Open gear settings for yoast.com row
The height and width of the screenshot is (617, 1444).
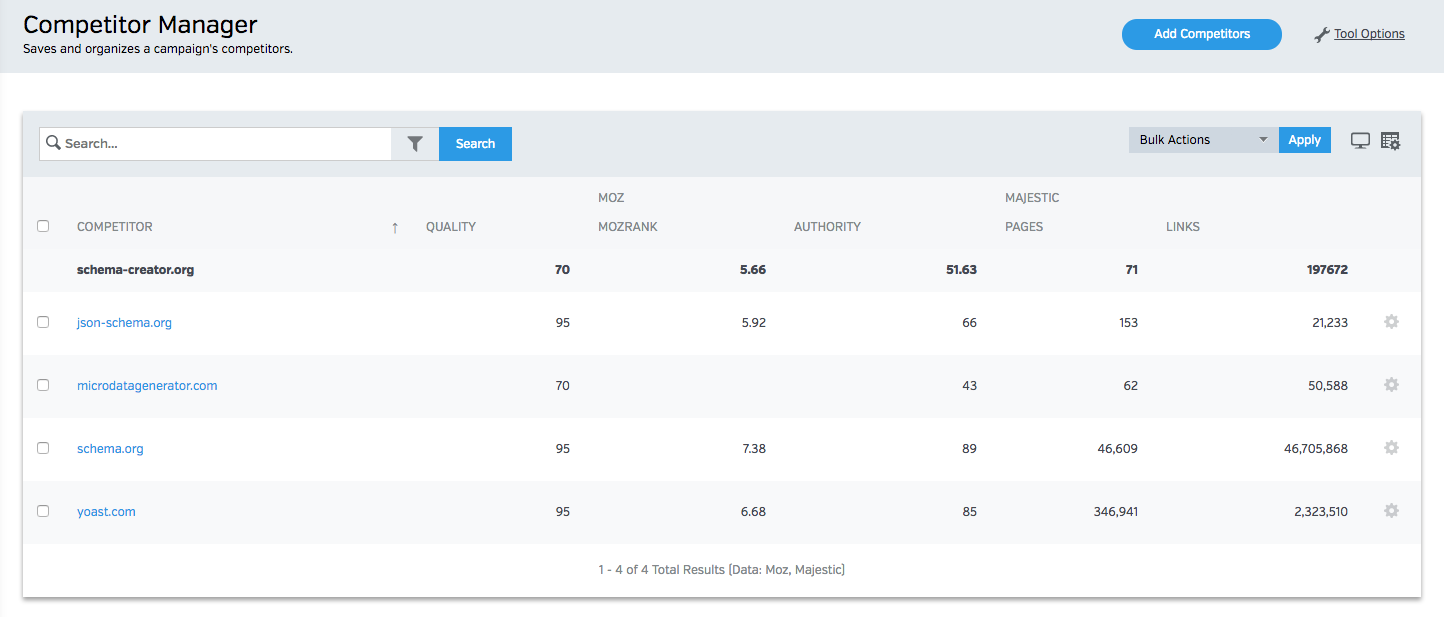[x=1390, y=511]
